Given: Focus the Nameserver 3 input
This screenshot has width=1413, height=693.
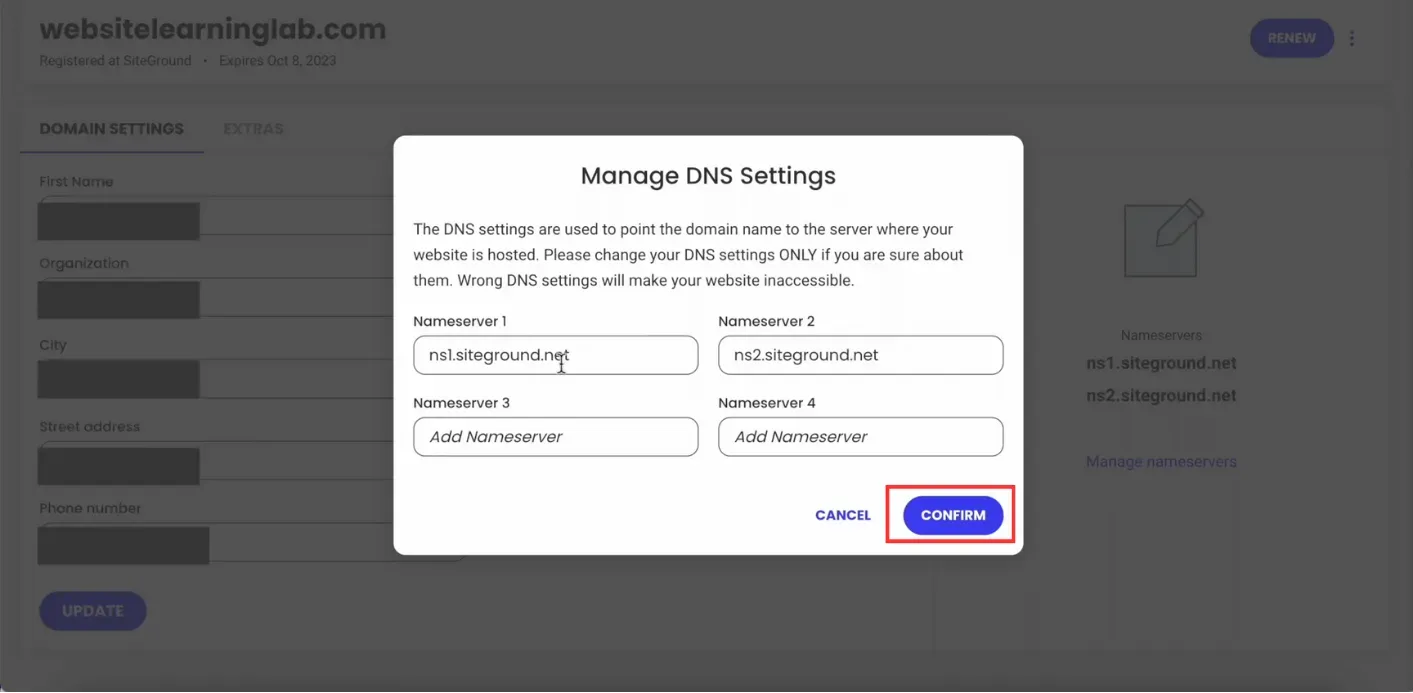Looking at the screenshot, I should click(555, 437).
